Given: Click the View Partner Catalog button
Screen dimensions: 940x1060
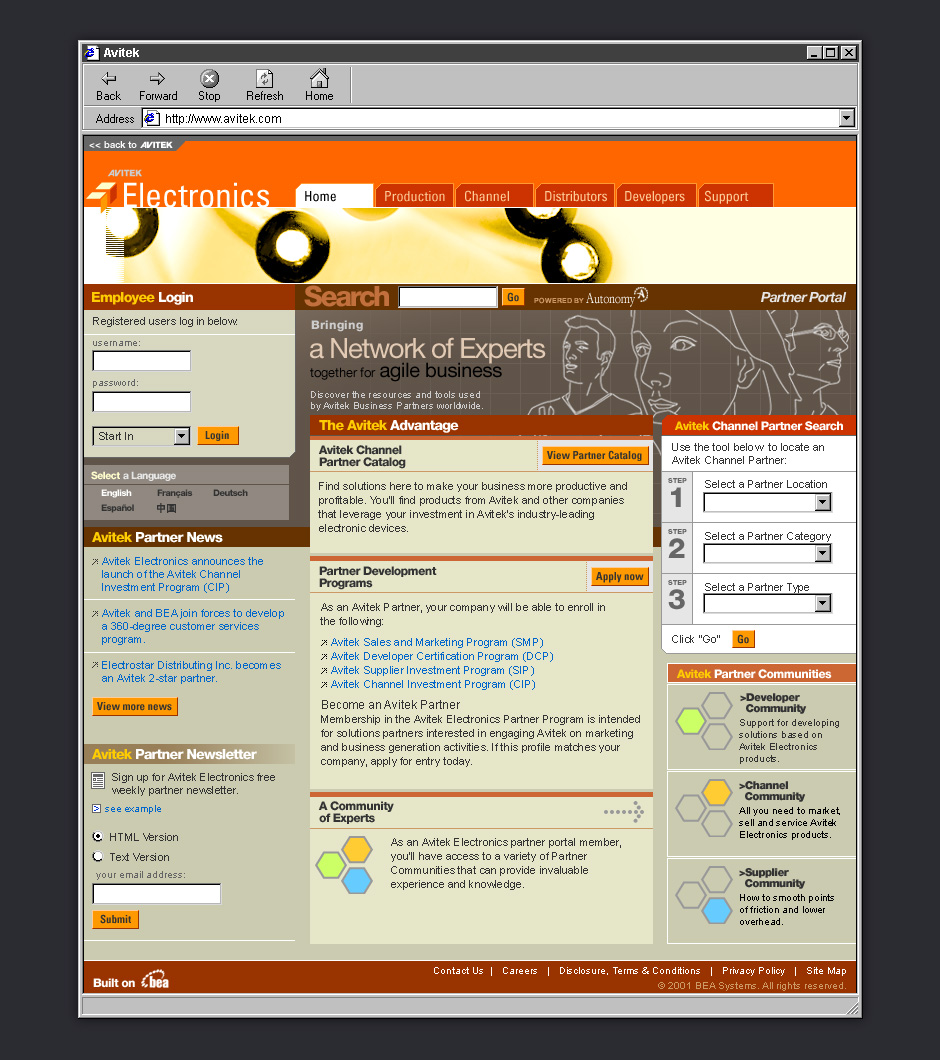Looking at the screenshot, I should [x=594, y=456].
